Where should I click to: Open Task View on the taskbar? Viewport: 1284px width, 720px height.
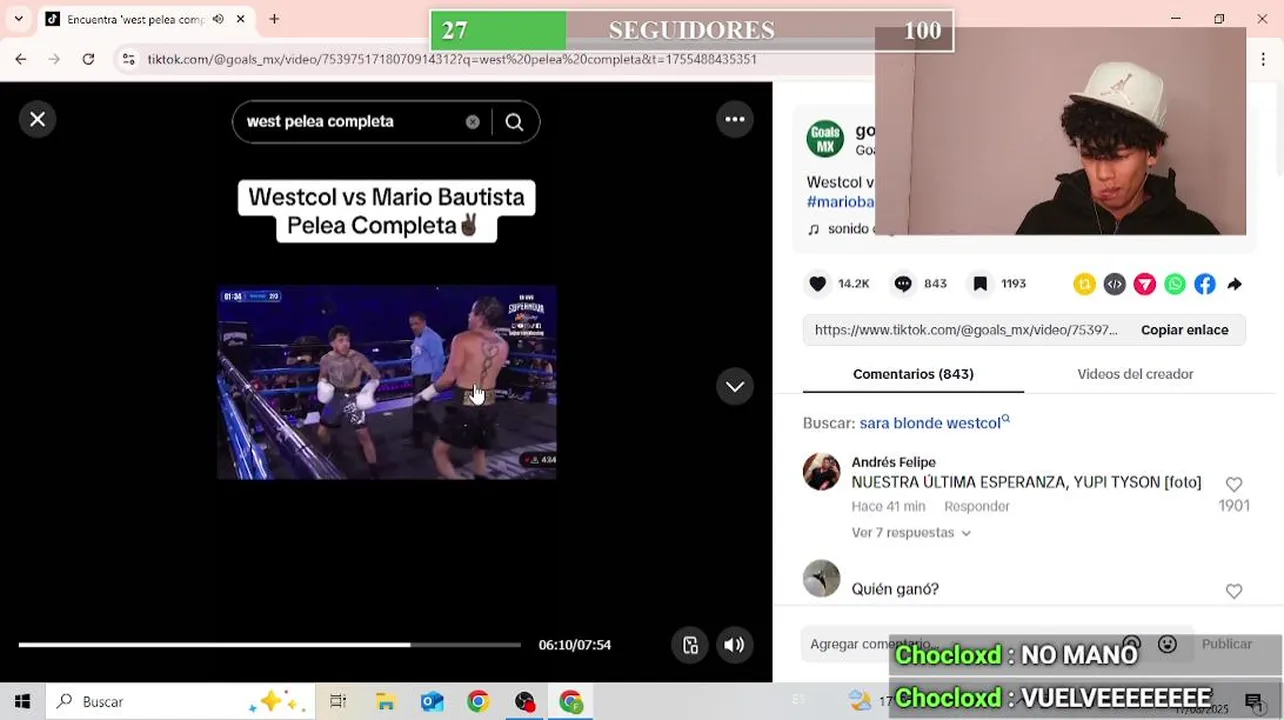click(x=337, y=701)
